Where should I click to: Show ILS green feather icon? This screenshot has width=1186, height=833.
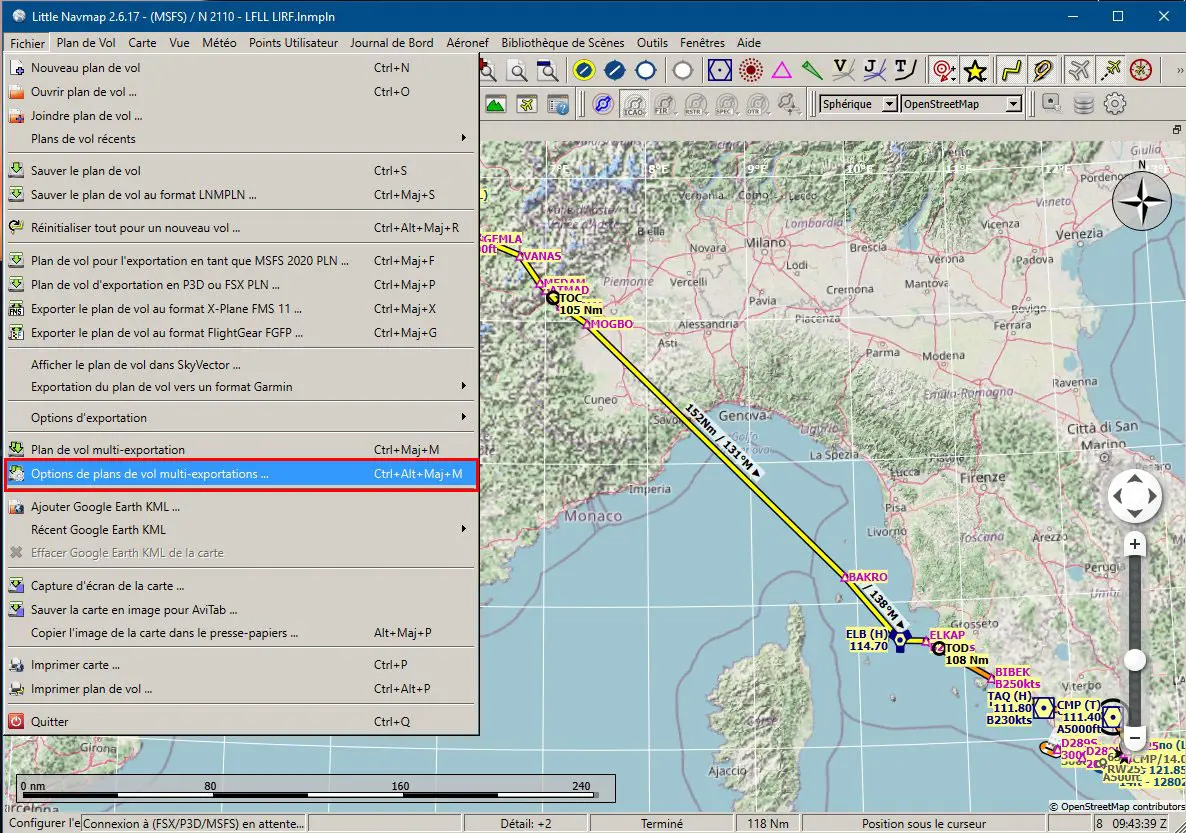point(812,70)
